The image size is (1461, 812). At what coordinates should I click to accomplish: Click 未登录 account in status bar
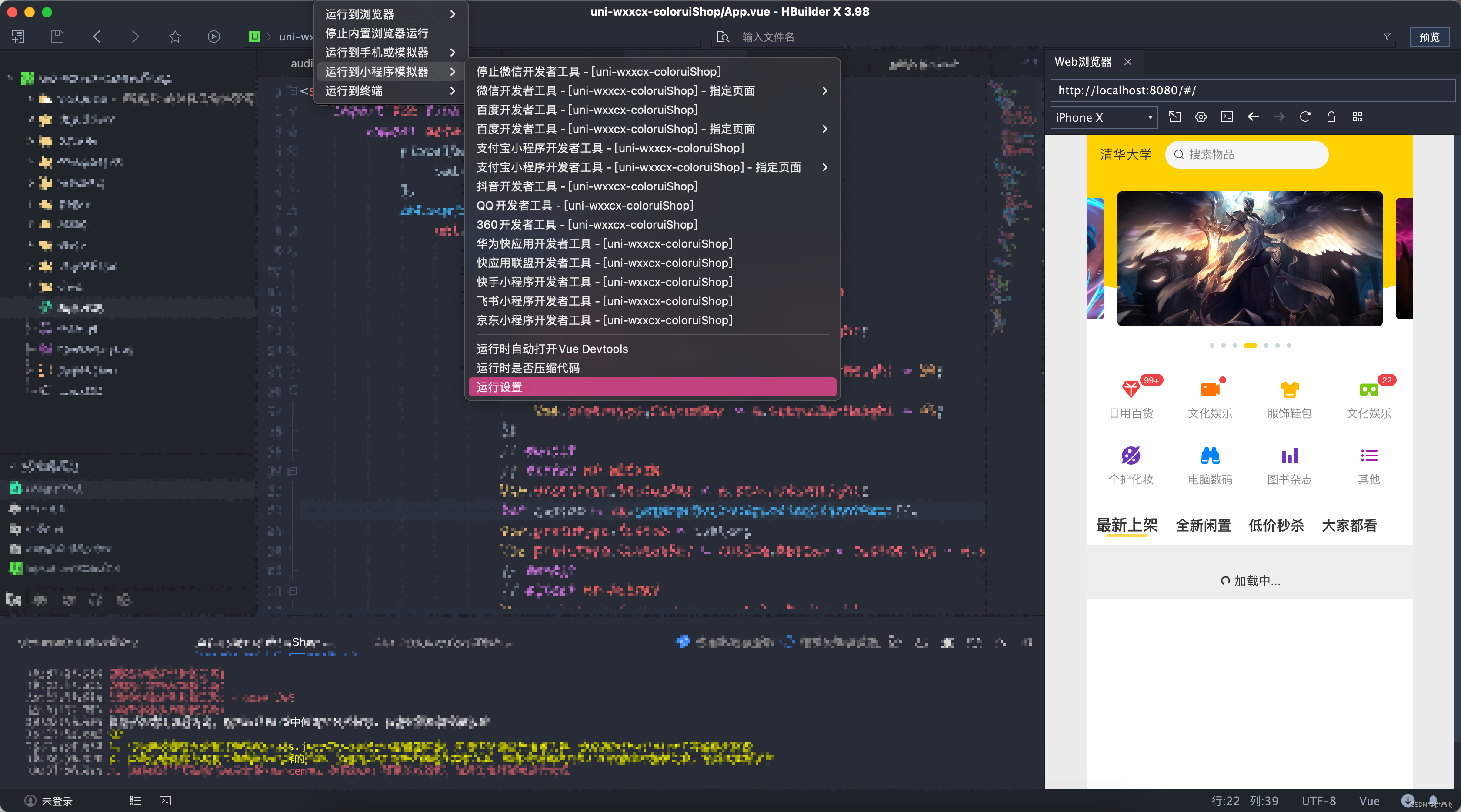click(49, 801)
